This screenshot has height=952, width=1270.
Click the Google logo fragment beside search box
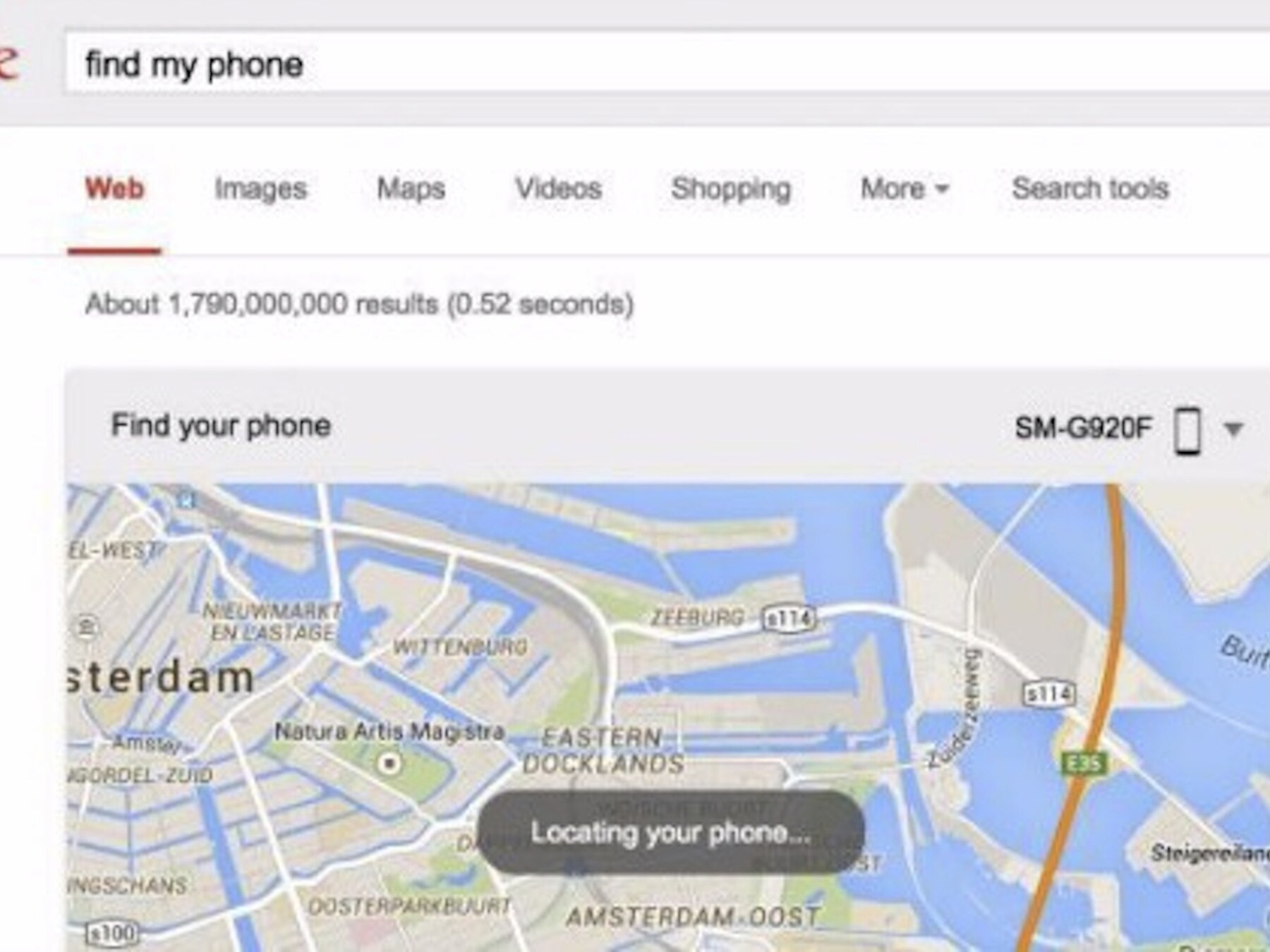click(8, 65)
